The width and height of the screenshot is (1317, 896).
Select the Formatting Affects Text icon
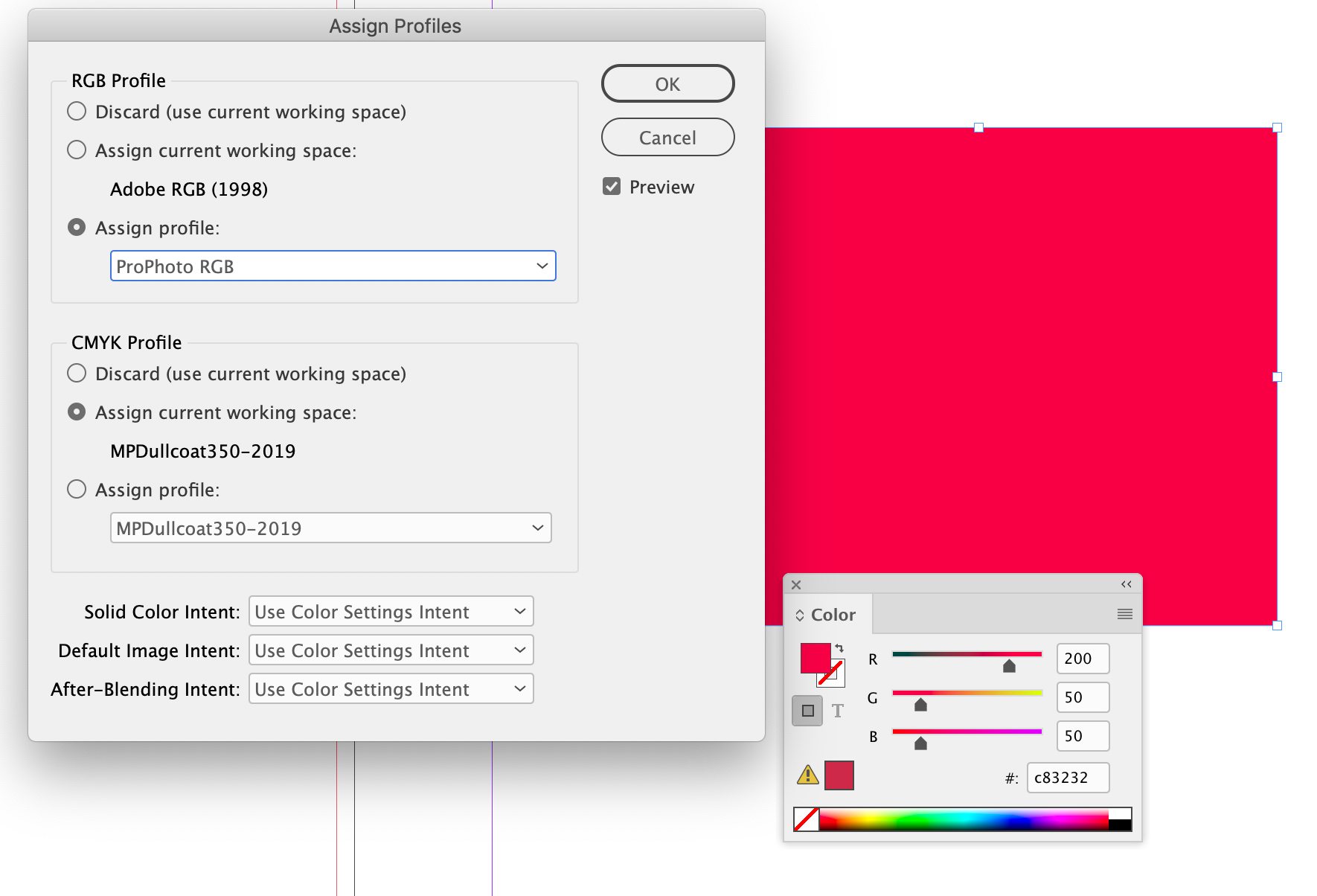pos(838,711)
